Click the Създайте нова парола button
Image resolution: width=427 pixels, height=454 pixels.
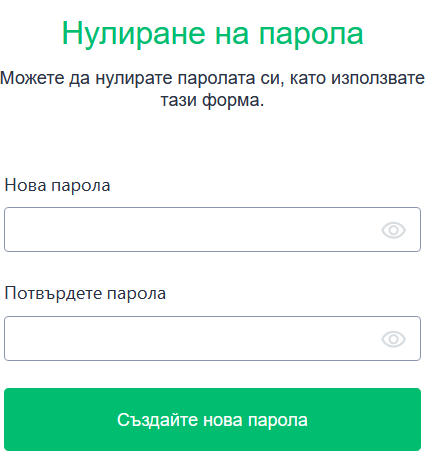click(x=212, y=419)
